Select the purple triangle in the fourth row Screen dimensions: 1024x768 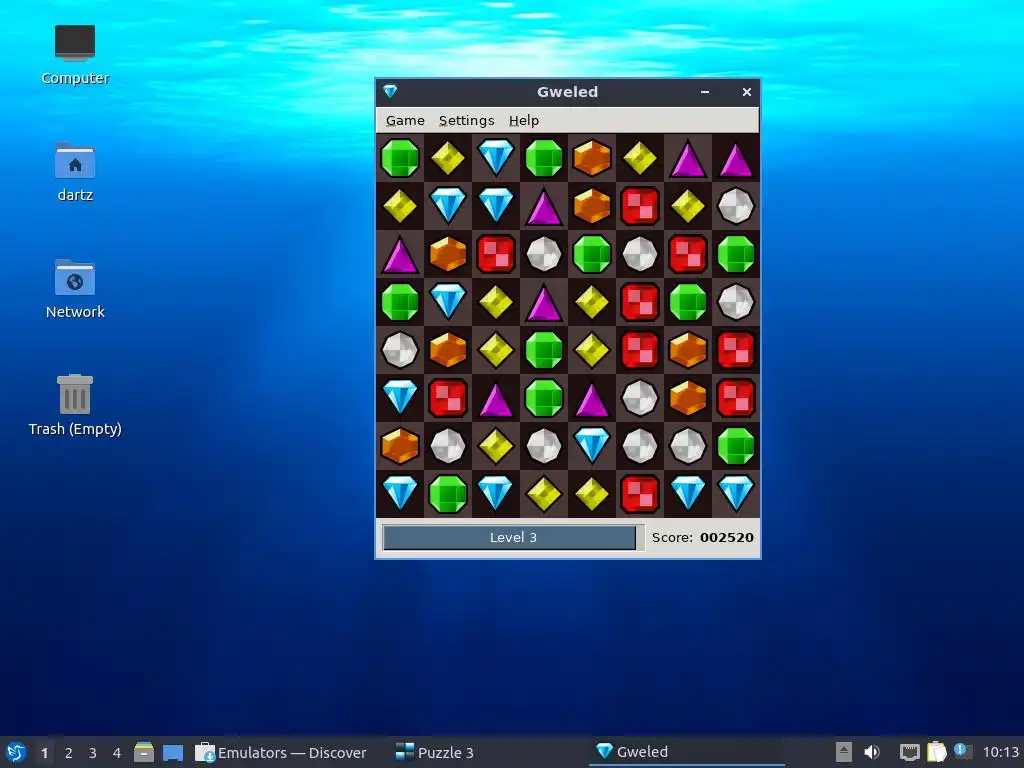tap(544, 302)
